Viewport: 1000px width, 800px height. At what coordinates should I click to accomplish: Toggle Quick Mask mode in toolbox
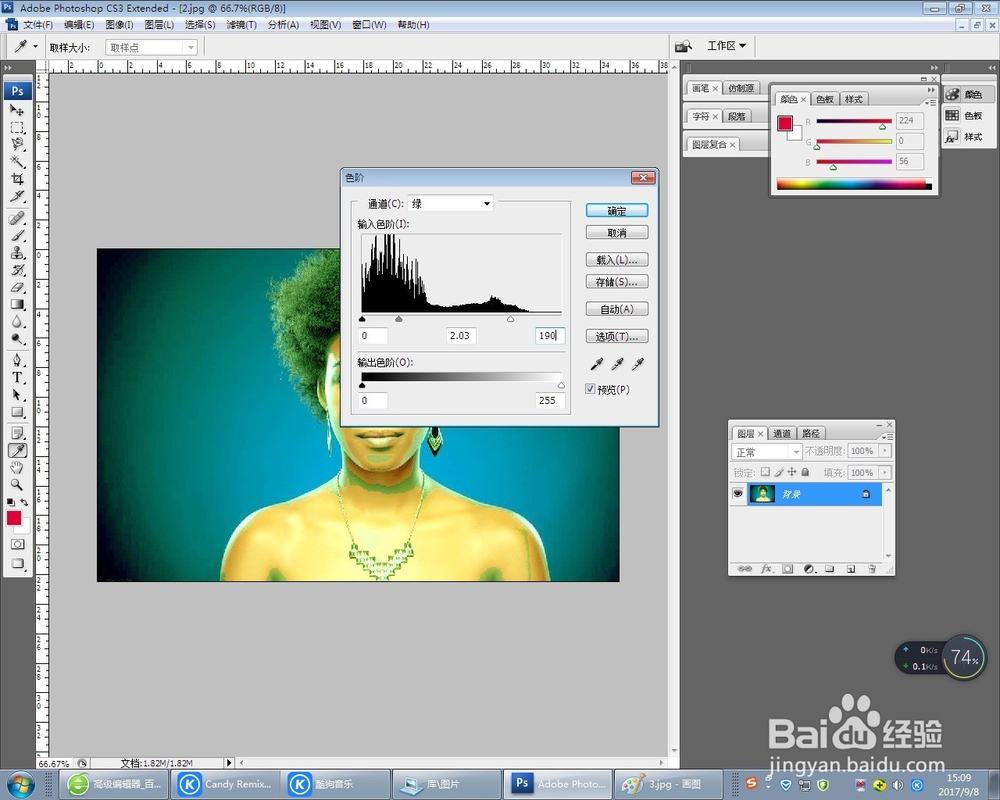click(x=17, y=544)
